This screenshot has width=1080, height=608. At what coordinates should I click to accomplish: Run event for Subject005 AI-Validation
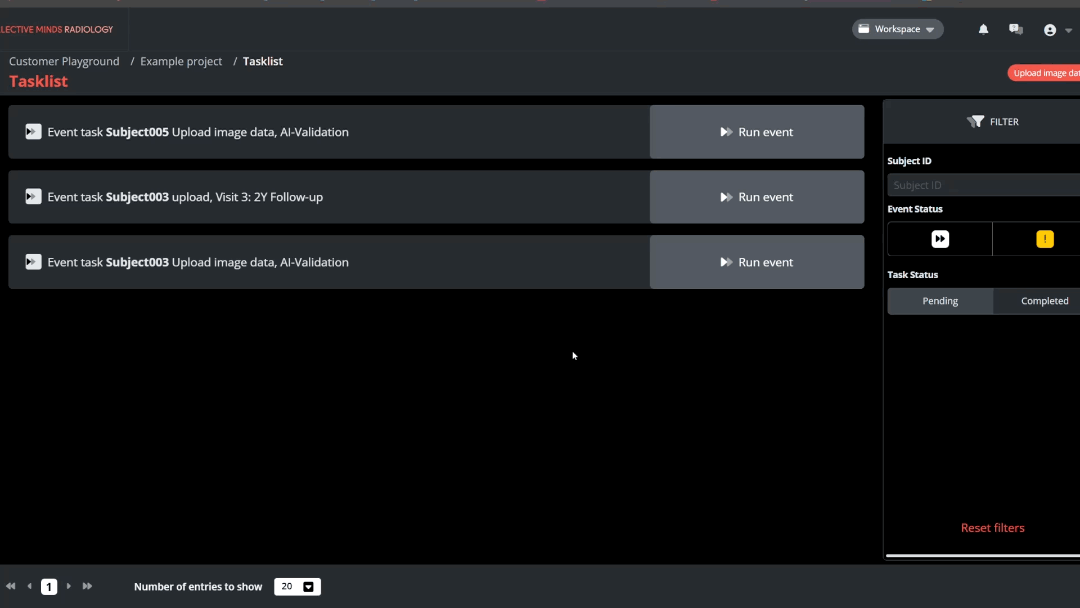coord(757,132)
